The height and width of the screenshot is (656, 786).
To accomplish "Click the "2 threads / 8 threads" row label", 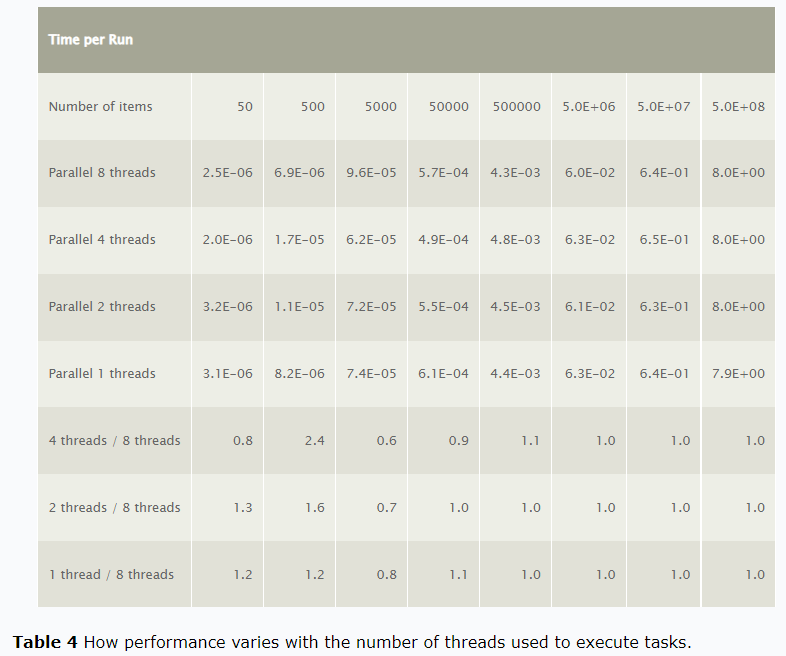I will coord(114,508).
